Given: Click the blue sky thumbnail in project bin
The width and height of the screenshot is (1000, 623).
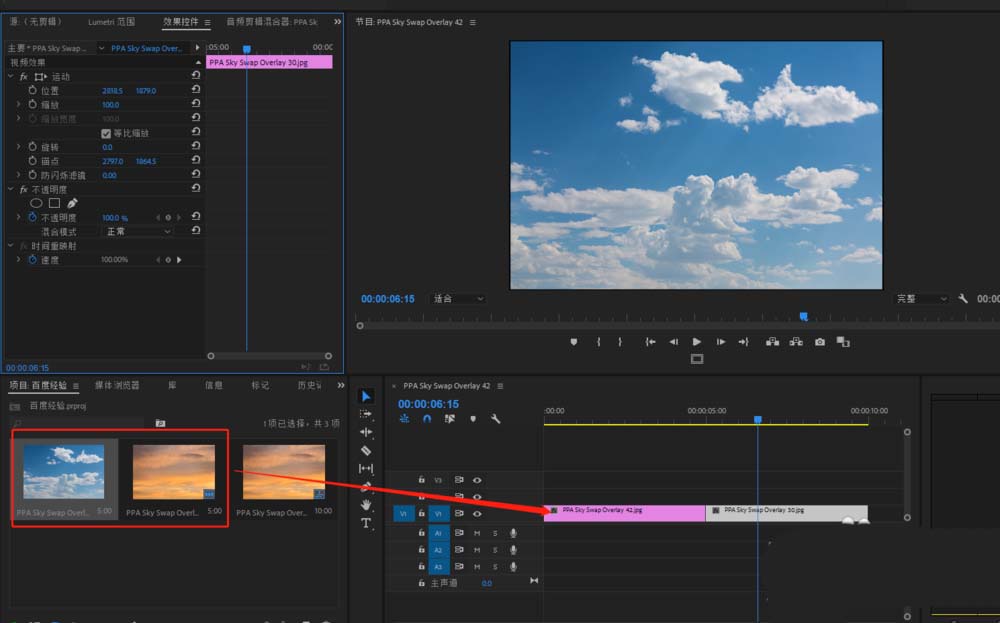Looking at the screenshot, I should click(x=64, y=471).
